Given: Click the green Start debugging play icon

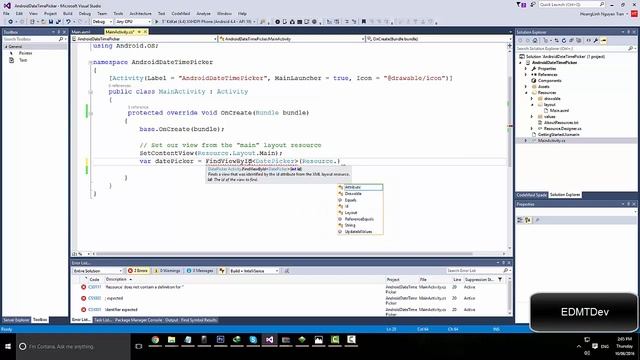Looking at the screenshot, I should coord(156,22).
